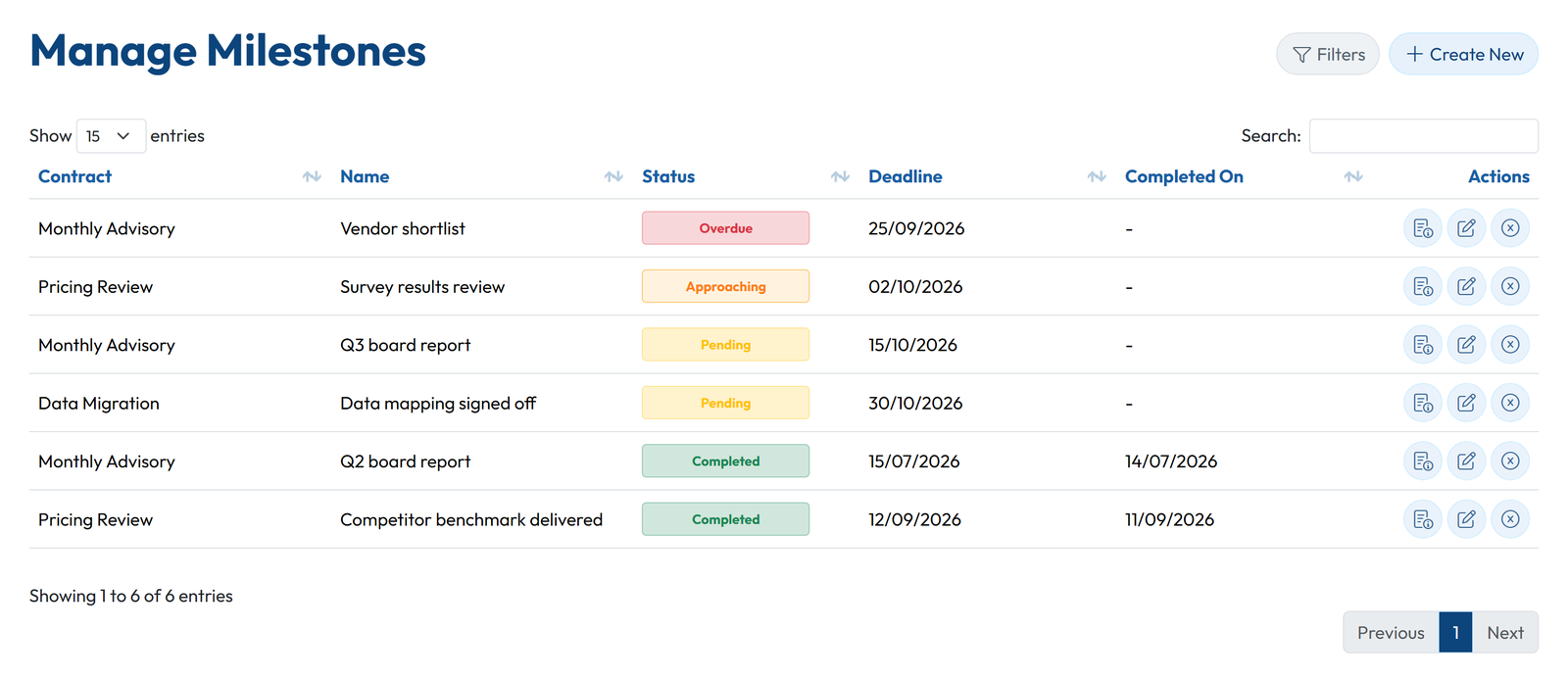This screenshot has height=678, width=1568.
Task: Open the Filters panel
Action: (1328, 54)
